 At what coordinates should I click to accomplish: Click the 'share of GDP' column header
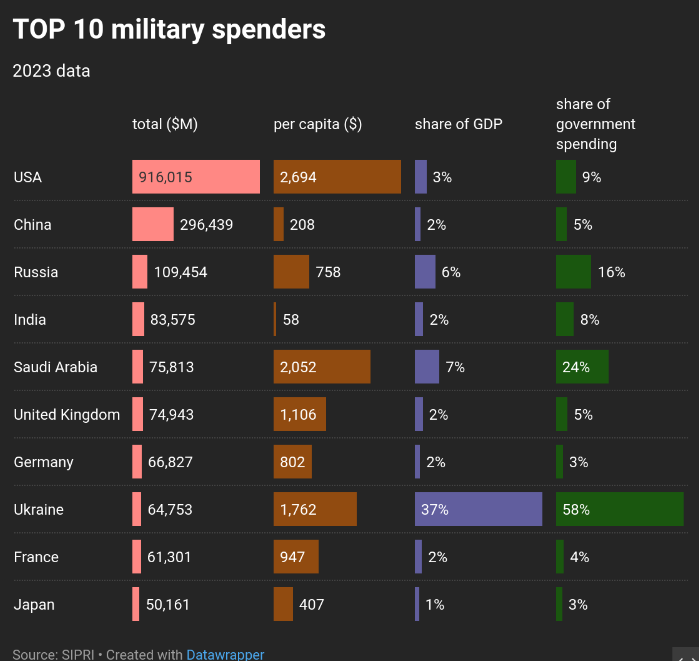coord(458,124)
